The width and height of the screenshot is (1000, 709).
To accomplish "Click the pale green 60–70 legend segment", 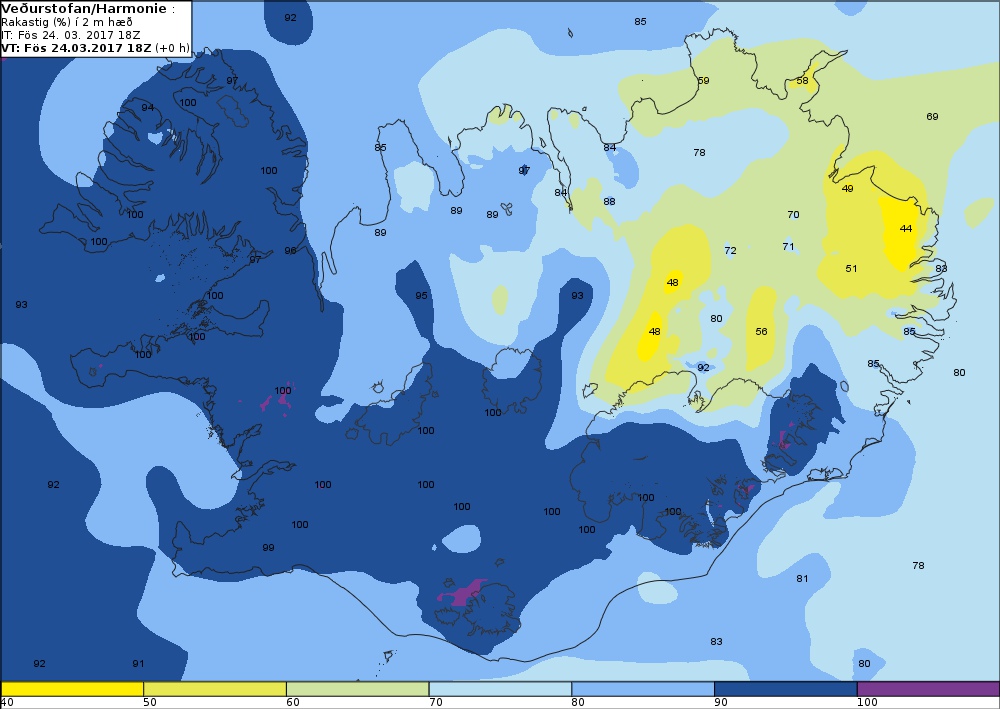I will click(358, 689).
